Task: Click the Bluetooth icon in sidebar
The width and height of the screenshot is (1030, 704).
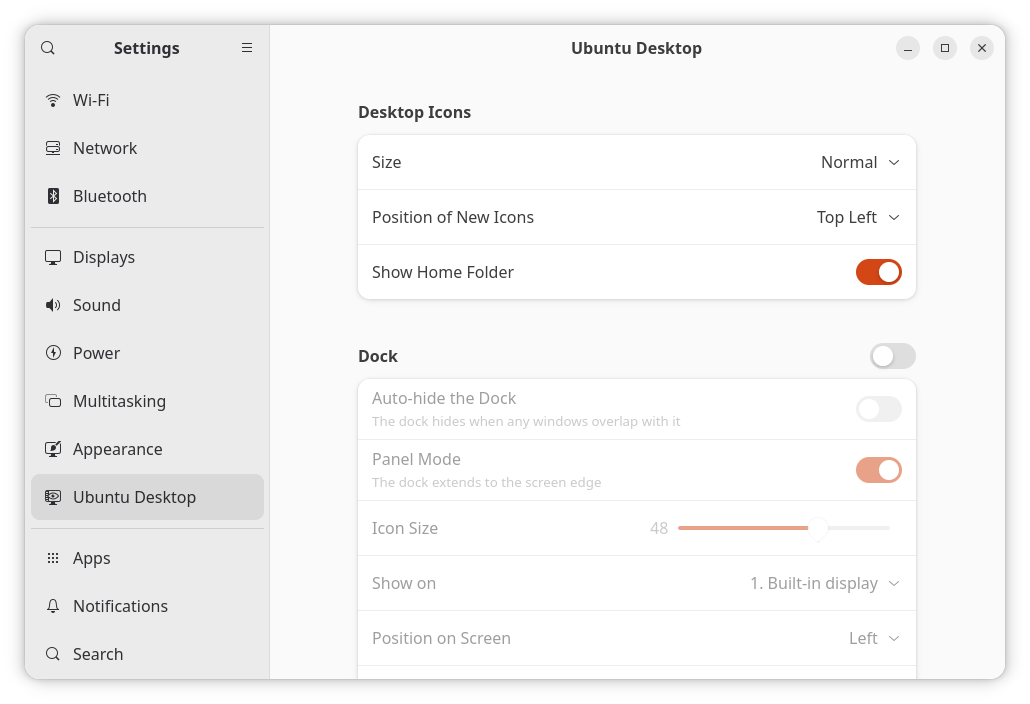Action: coord(53,196)
